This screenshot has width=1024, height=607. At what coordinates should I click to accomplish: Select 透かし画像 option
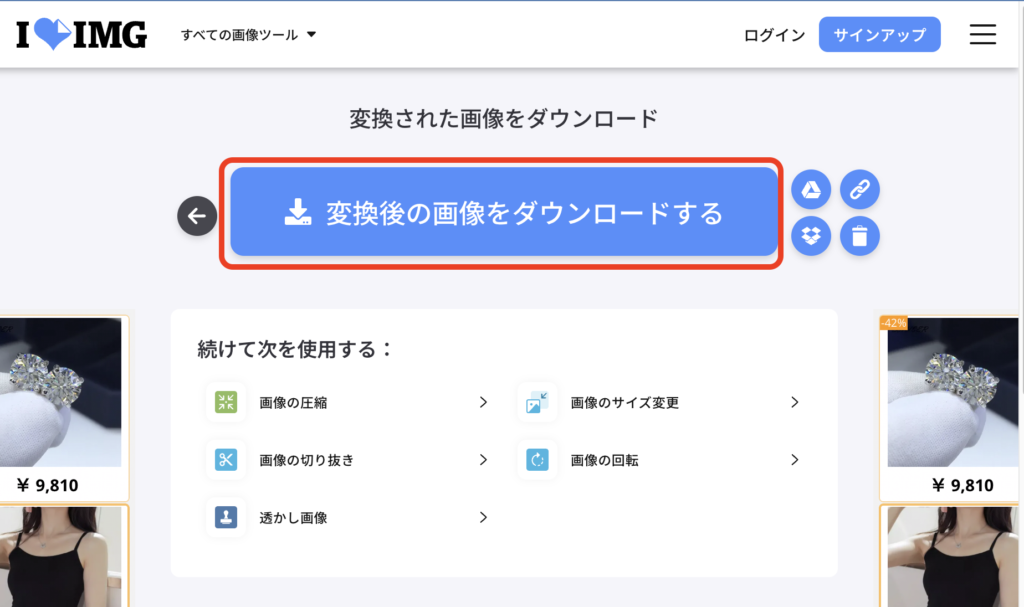pos(293,517)
